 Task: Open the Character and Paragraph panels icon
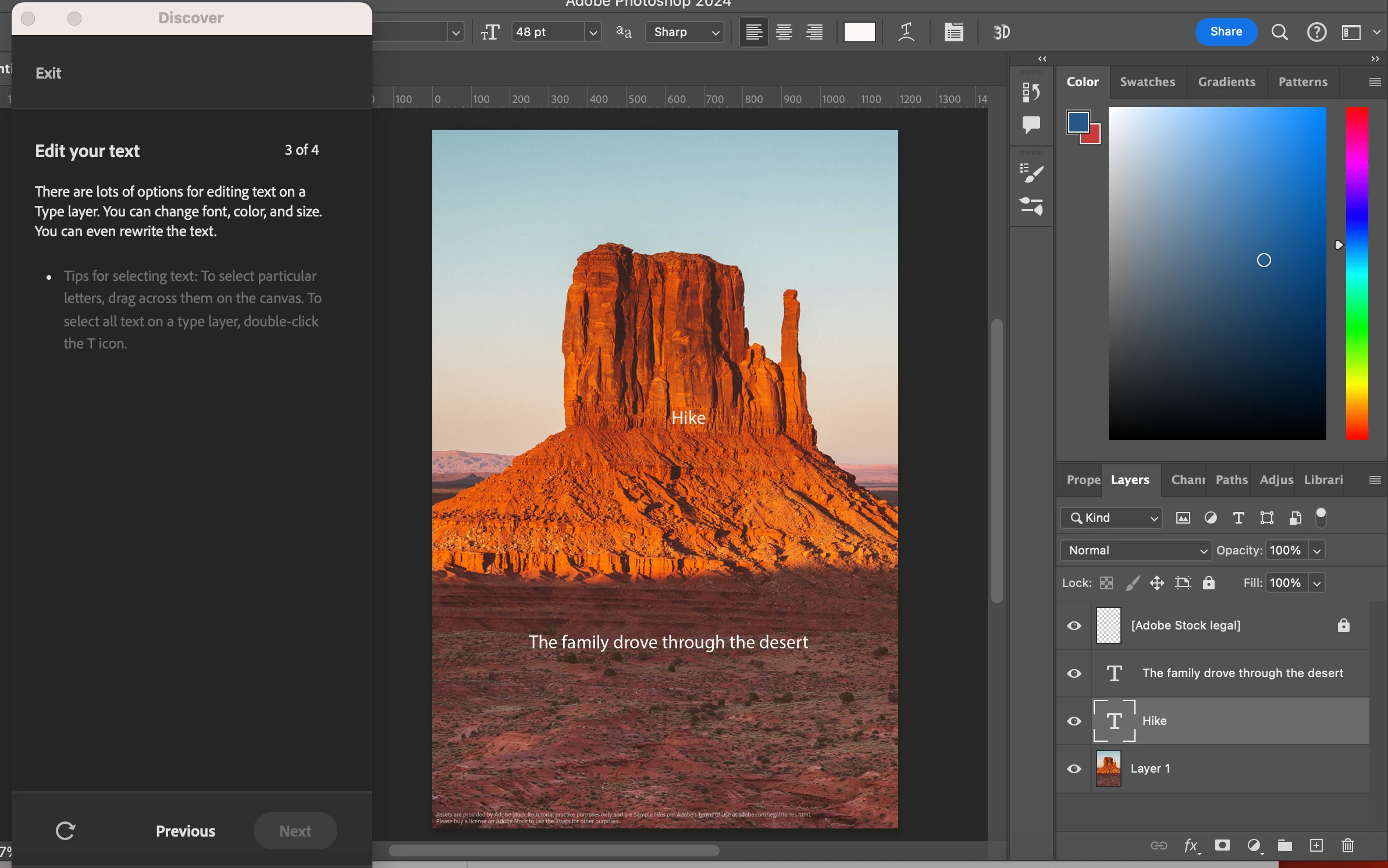coord(953,32)
